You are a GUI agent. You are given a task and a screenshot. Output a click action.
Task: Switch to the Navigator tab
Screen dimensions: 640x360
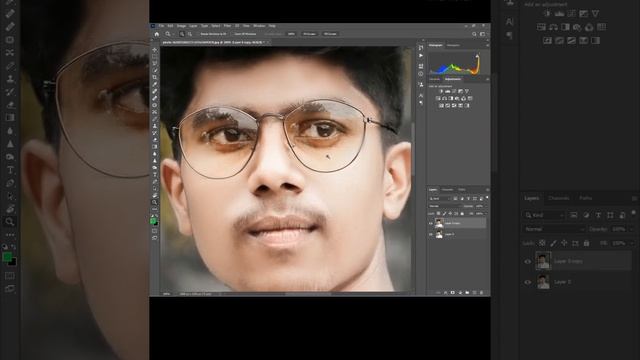(453, 45)
